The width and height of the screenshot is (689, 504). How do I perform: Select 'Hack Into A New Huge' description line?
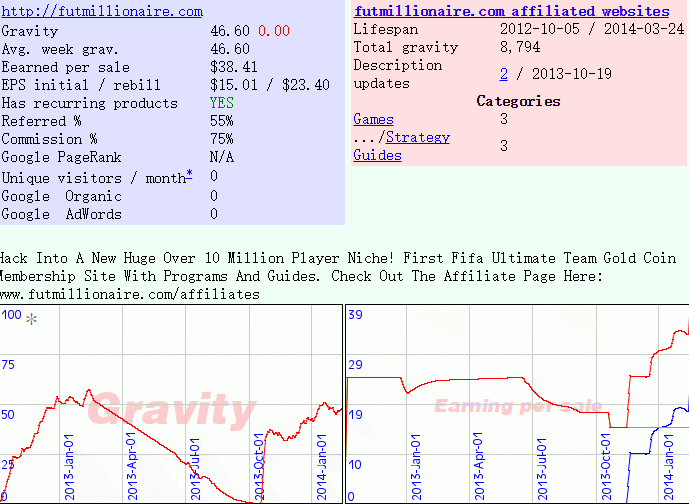pyautogui.click(x=337, y=258)
